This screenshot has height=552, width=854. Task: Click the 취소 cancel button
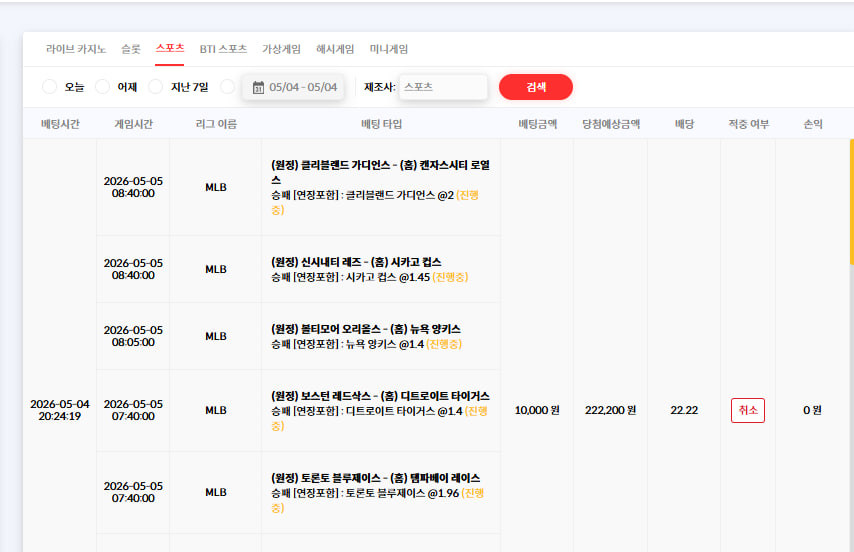[748, 410]
